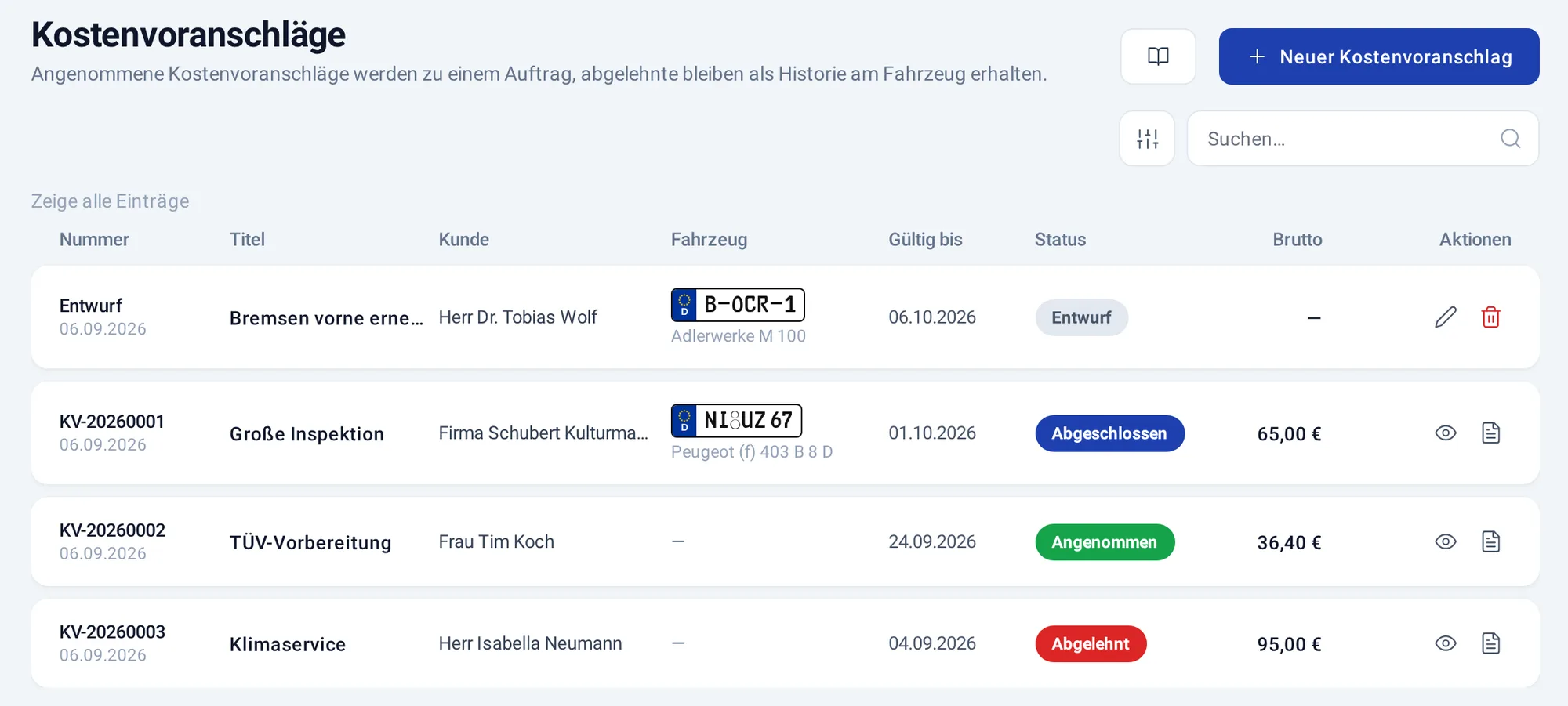The width and height of the screenshot is (1568, 706).
Task: Open document icon for KV-20260003
Action: click(1490, 643)
